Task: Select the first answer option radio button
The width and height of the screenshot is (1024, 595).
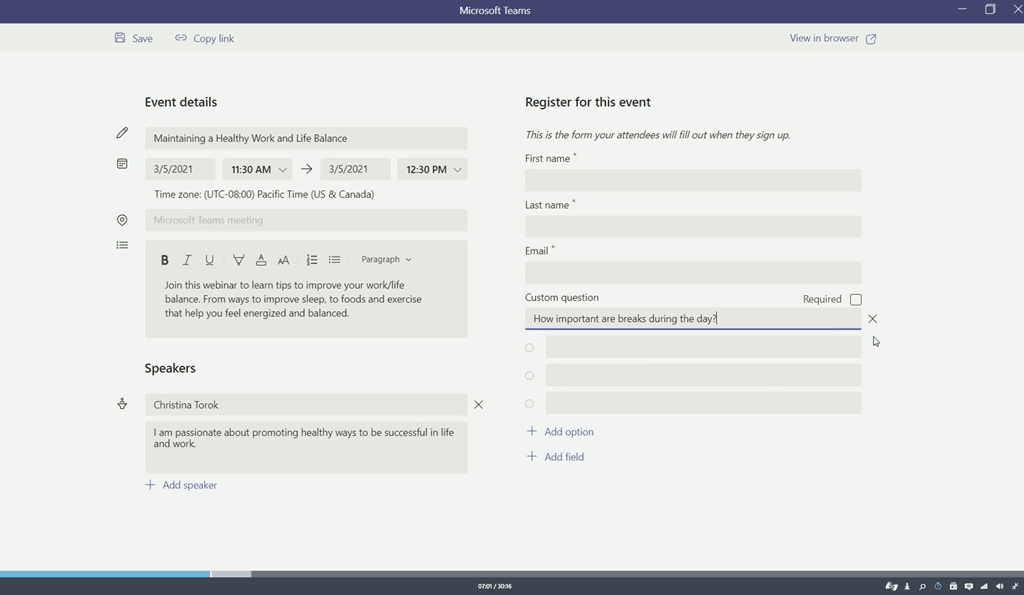Action: [530, 348]
